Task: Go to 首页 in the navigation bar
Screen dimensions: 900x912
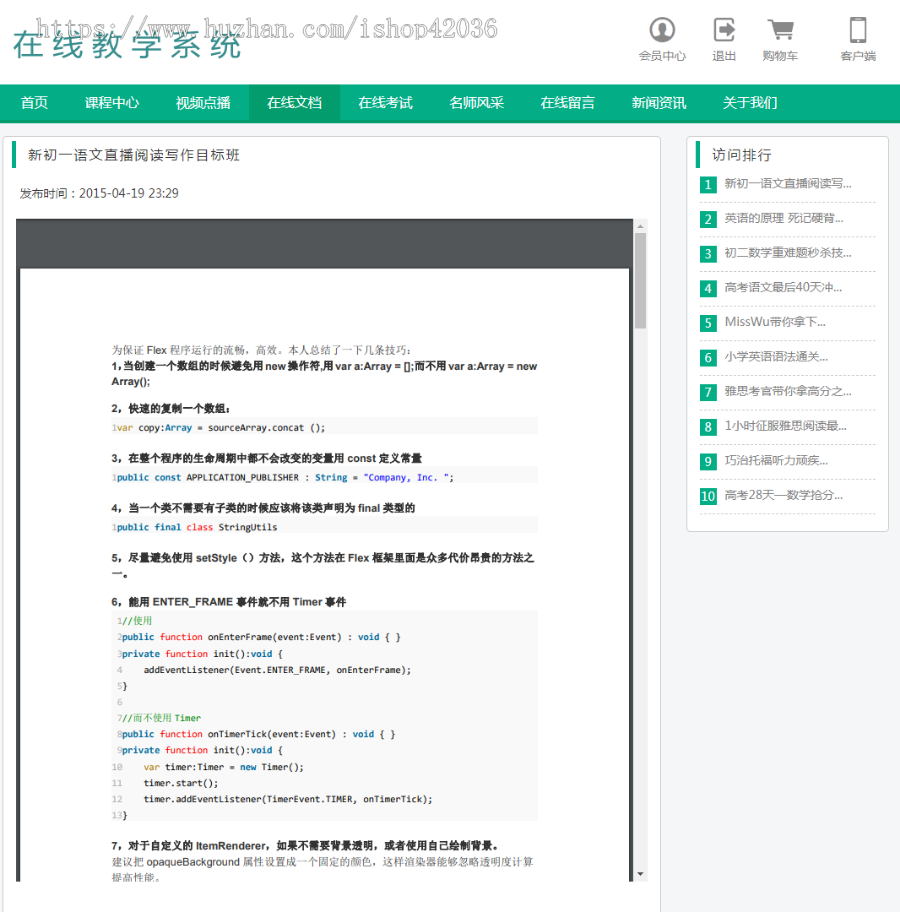Action: point(34,103)
